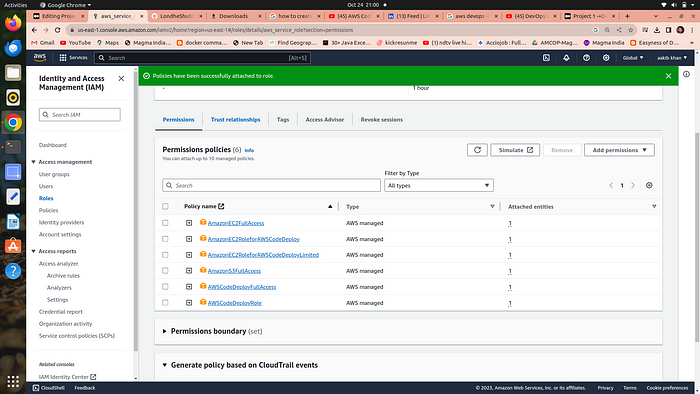
Task: Expand the AmazonS3FullAccess policy row
Action: coord(189,270)
